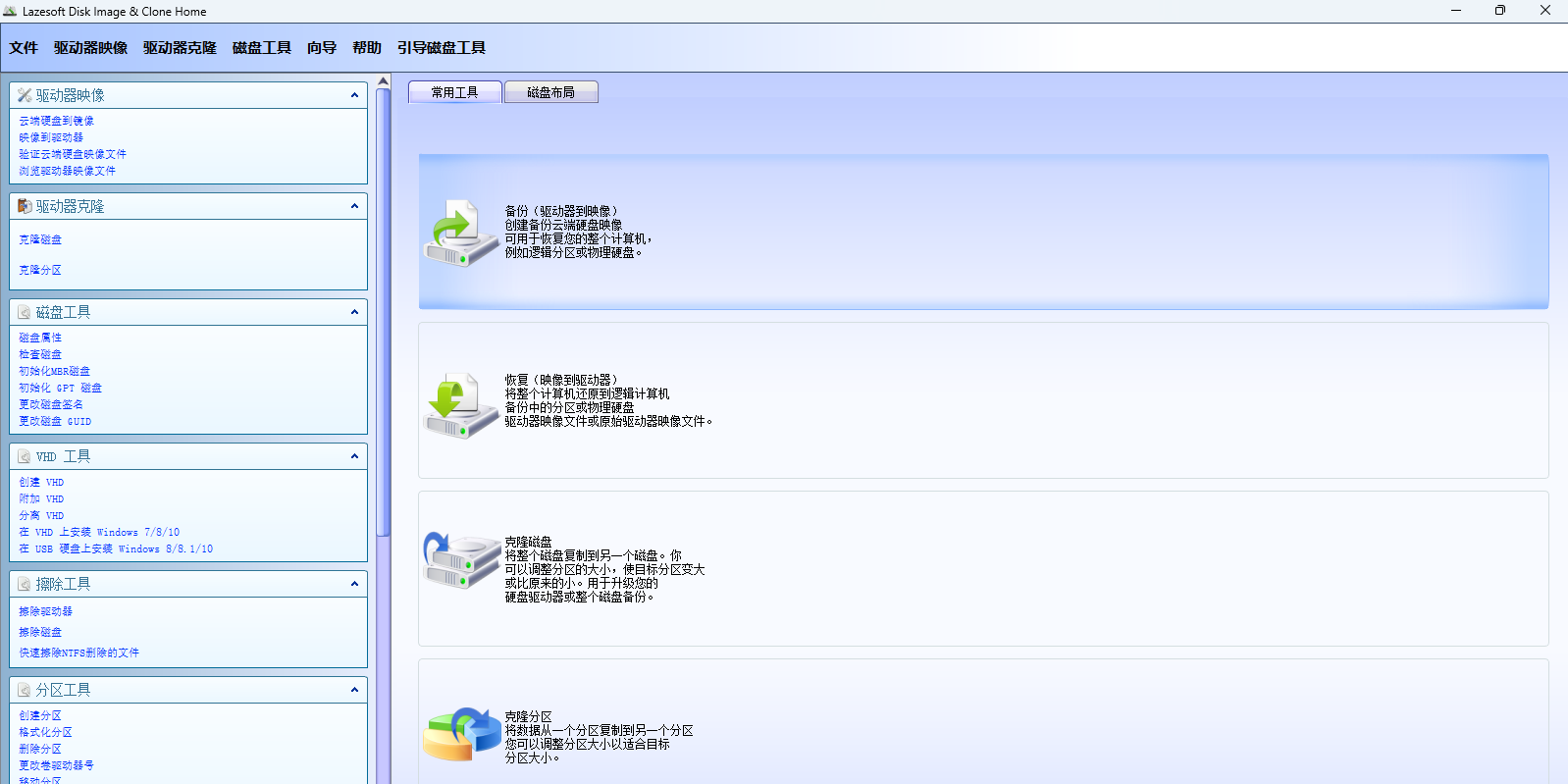Click the green-arrow backup drive icon
This screenshot has height=784, width=1568.
pos(461,233)
